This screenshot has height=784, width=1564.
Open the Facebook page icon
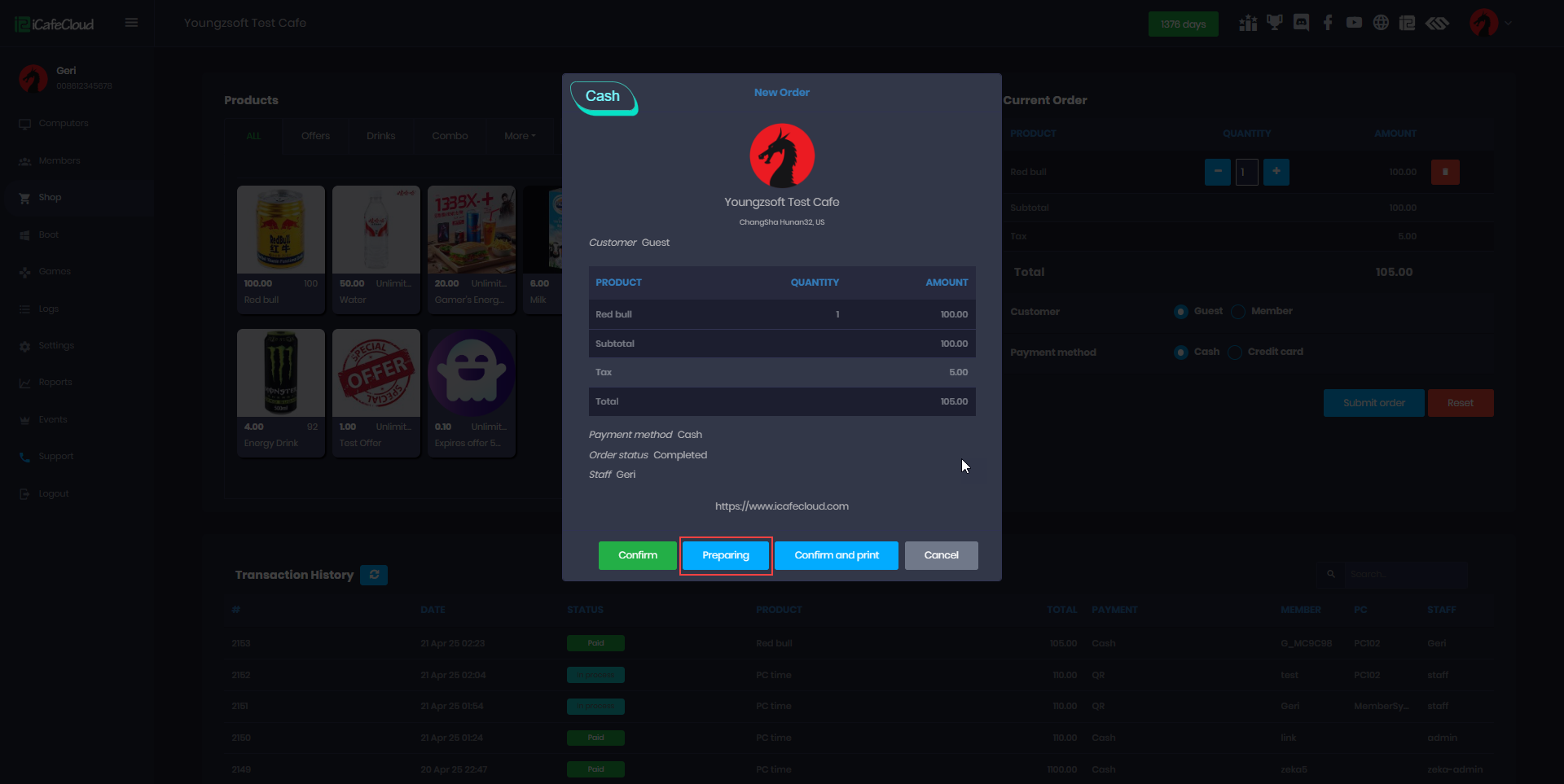pos(1328,23)
